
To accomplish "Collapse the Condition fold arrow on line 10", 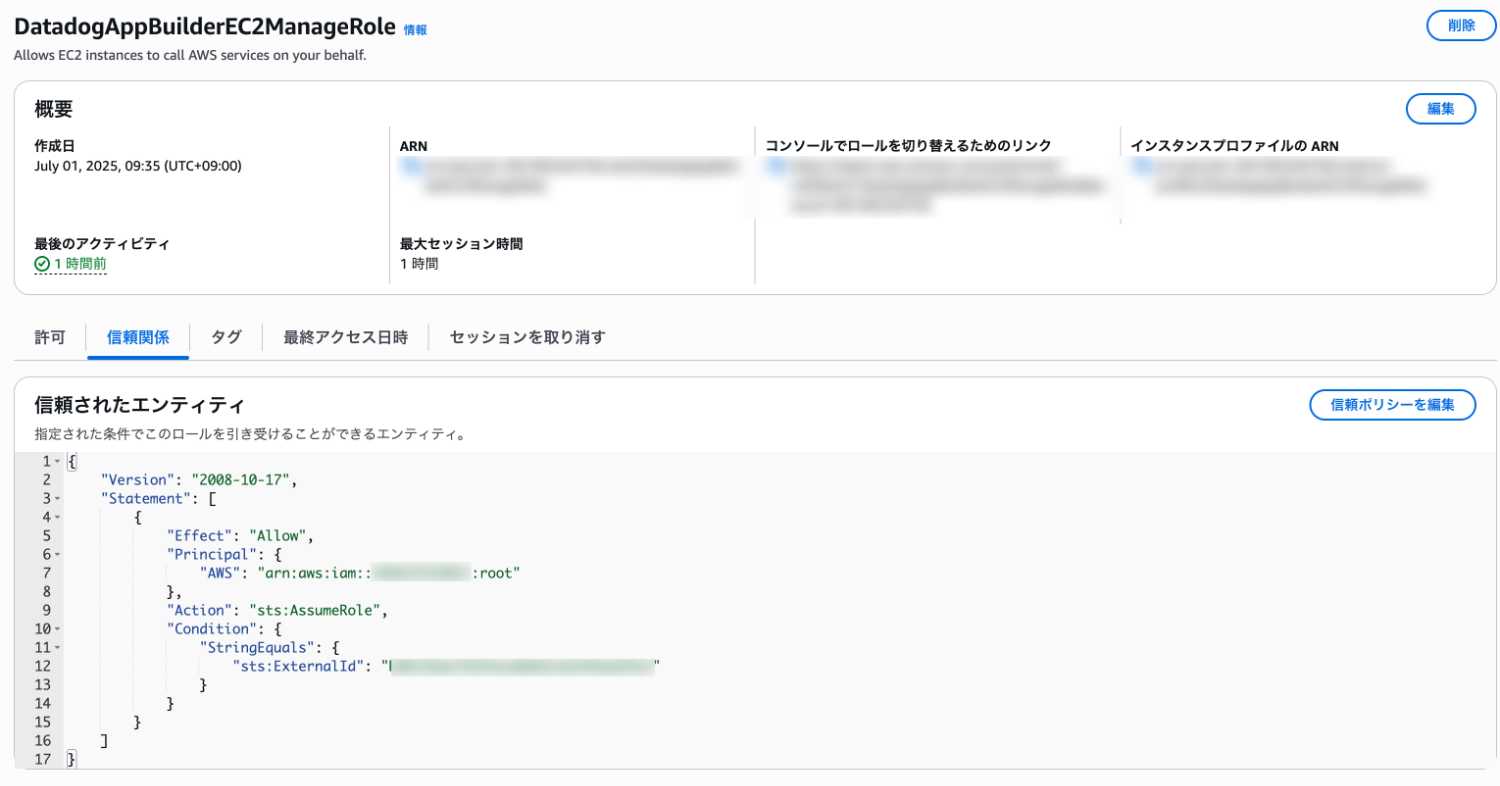I will (x=58, y=629).
